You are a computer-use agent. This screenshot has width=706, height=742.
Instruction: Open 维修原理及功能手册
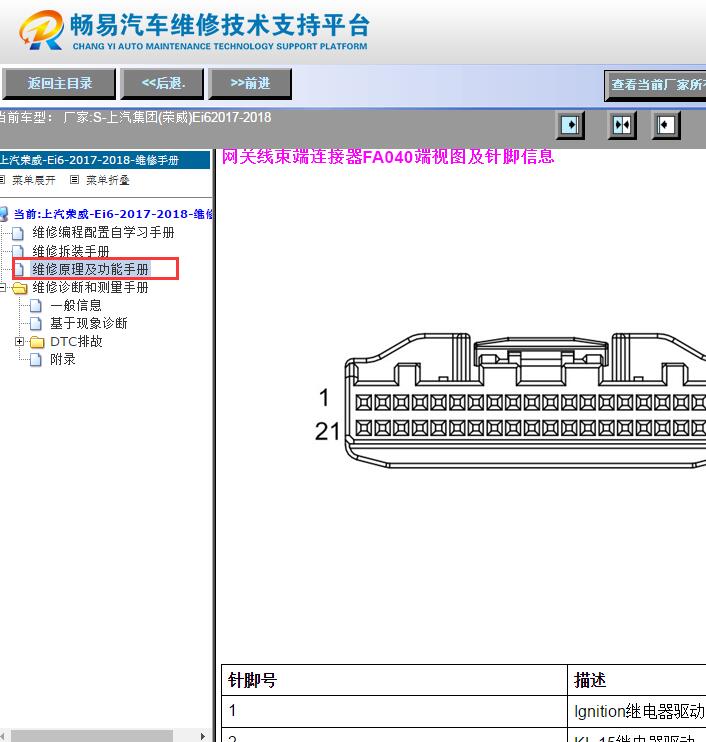(x=90, y=269)
